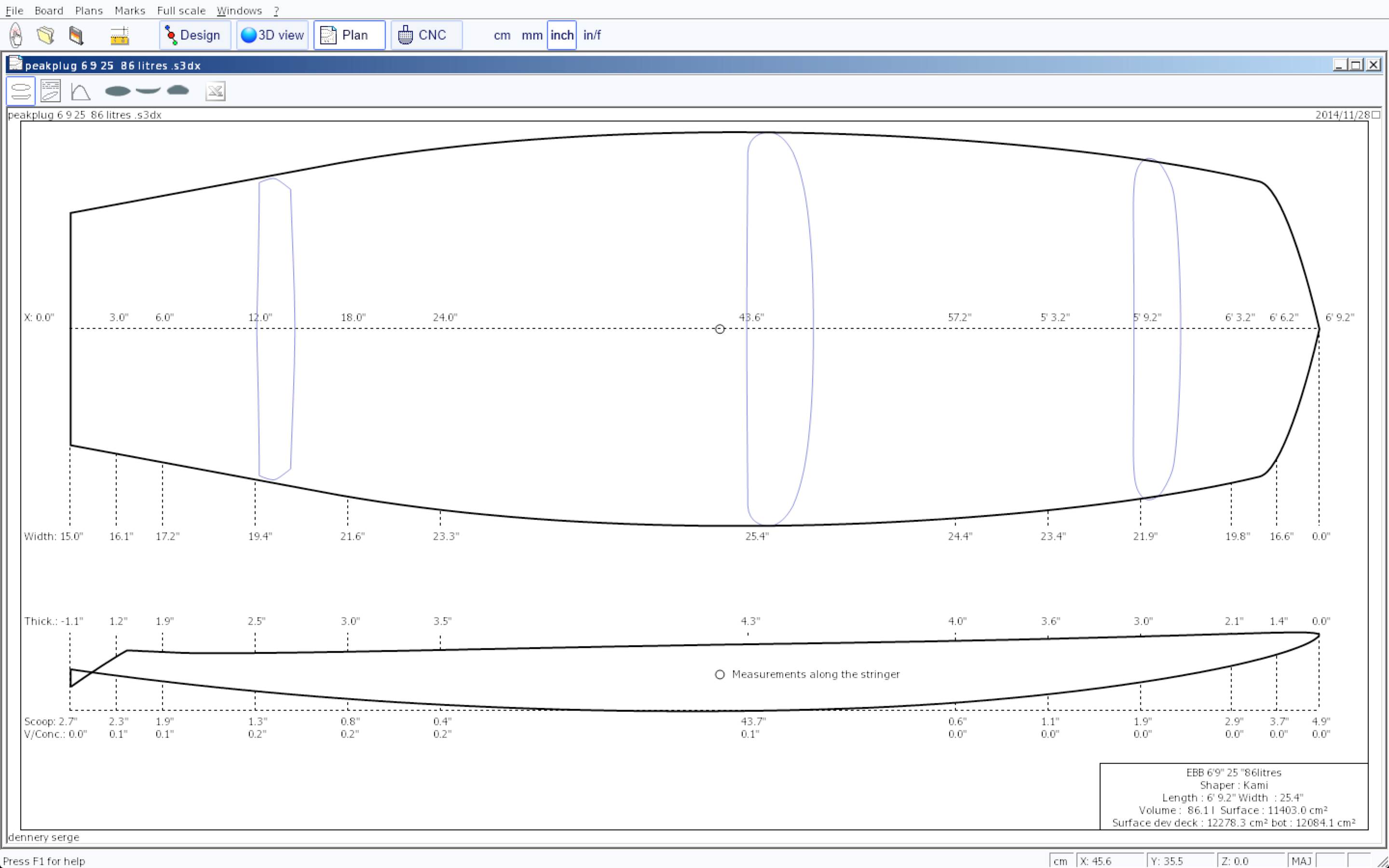Open the yellow ruler measurement tool
This screenshot has height=868, width=1389.
pos(120,36)
